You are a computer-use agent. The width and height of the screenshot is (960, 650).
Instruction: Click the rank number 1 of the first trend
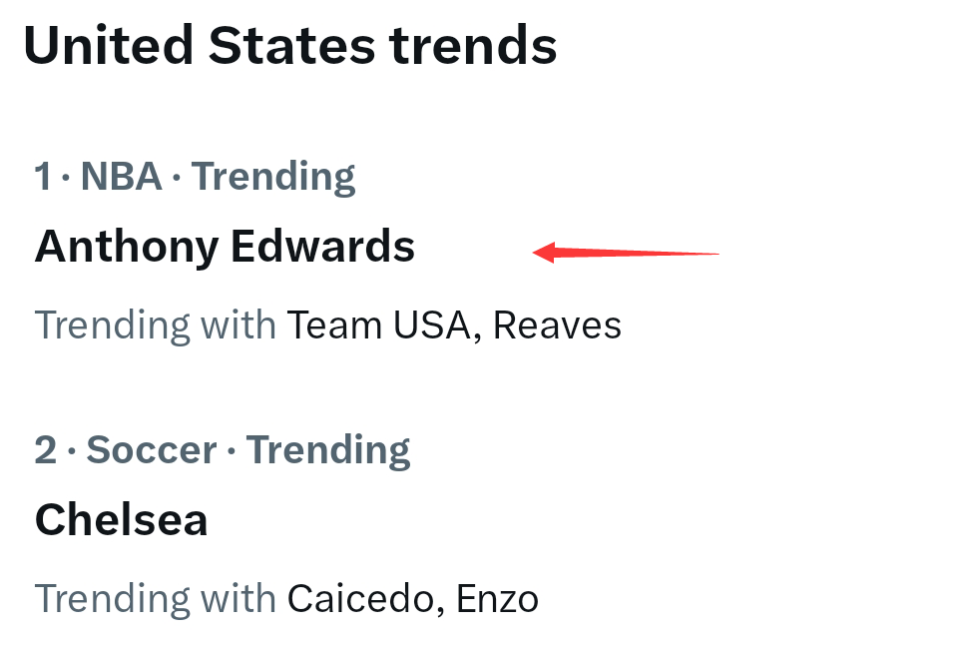[x=43, y=177]
